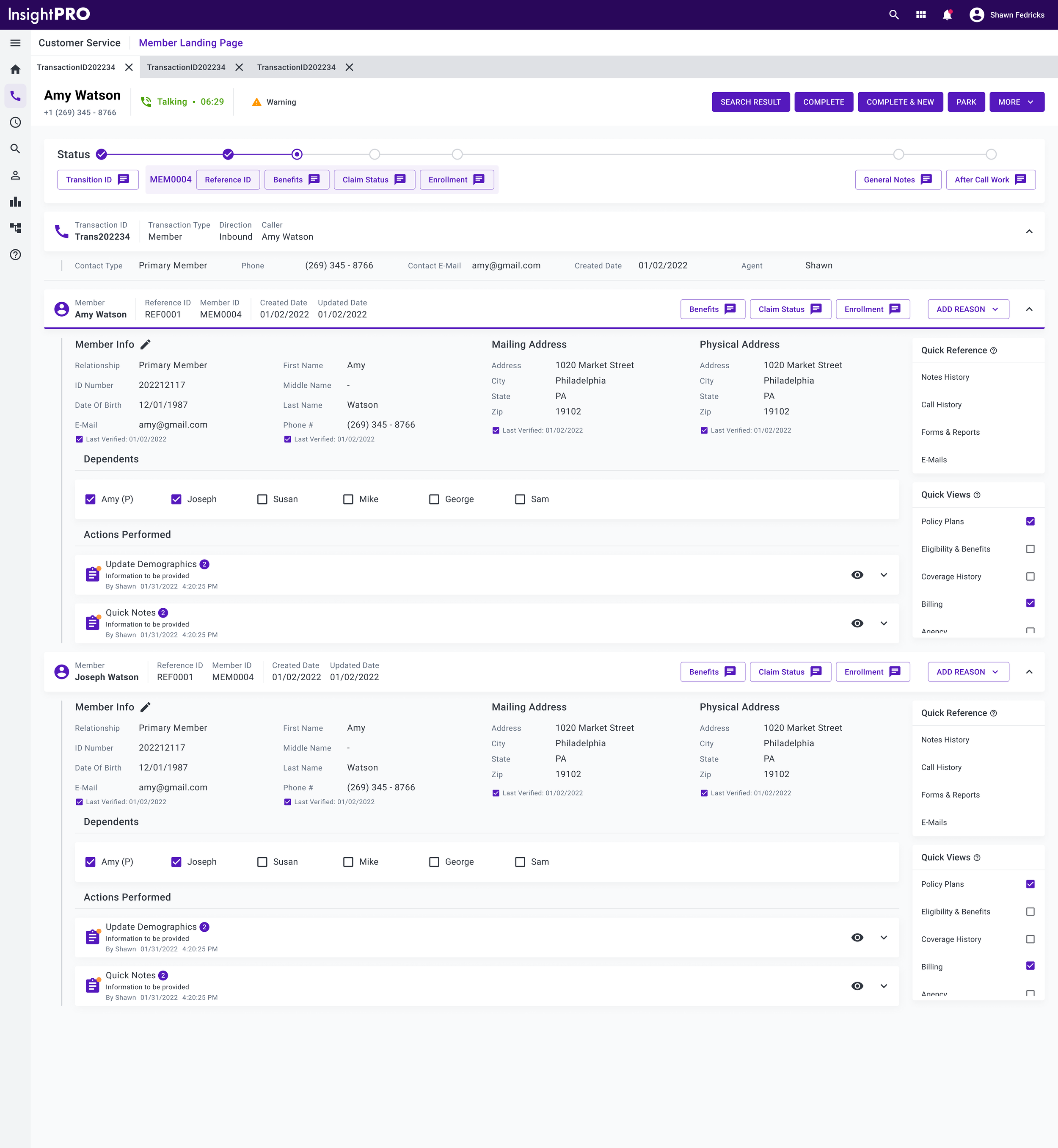Collapse the Joseph Watson member section
Image resolution: width=1058 pixels, height=1148 pixels.
(1029, 672)
